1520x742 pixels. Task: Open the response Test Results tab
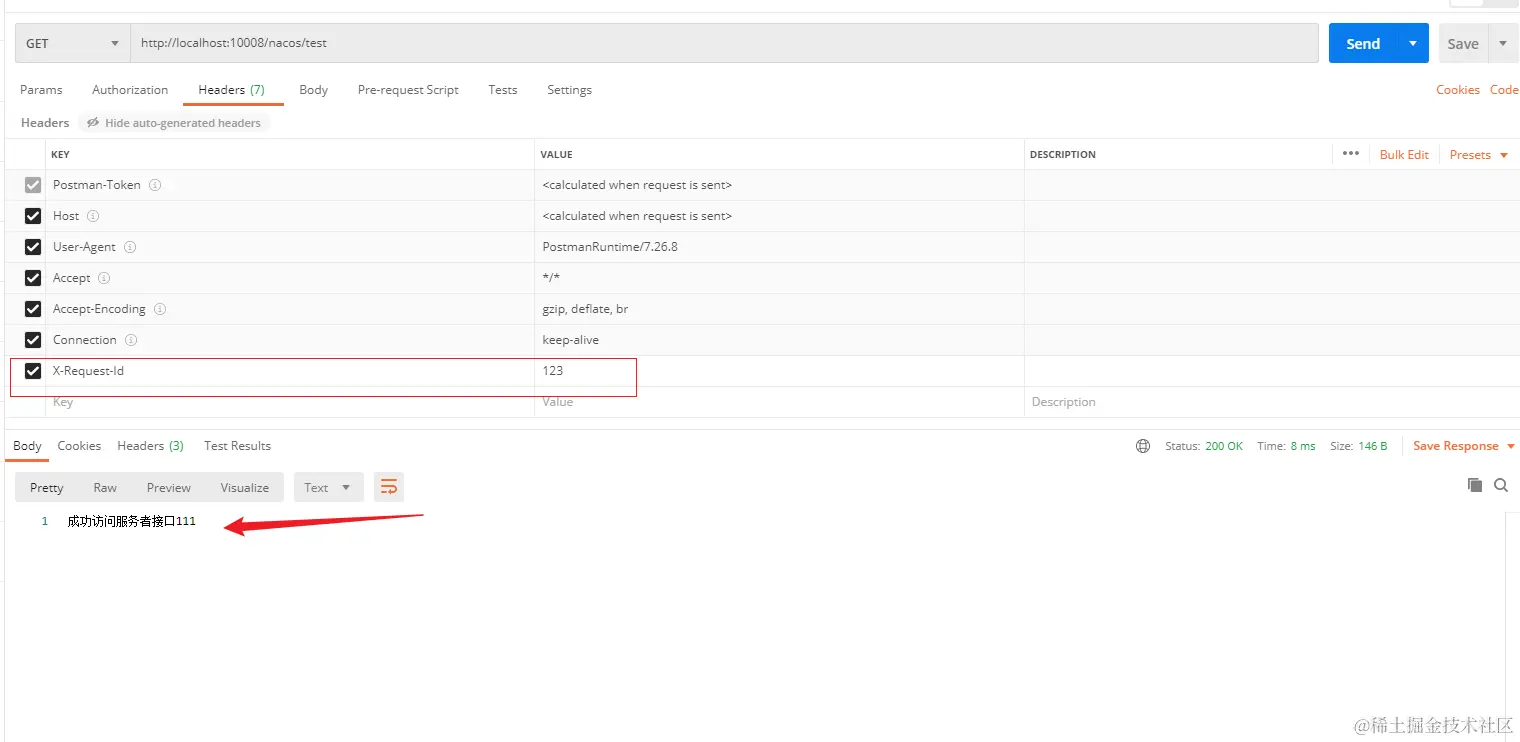237,446
